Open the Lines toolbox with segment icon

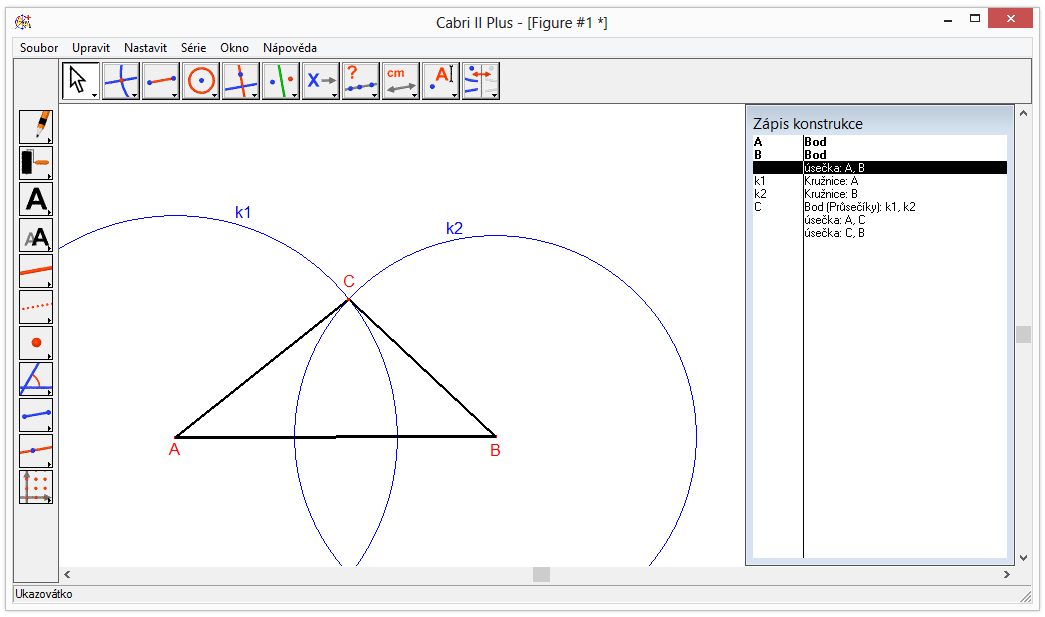coord(161,81)
